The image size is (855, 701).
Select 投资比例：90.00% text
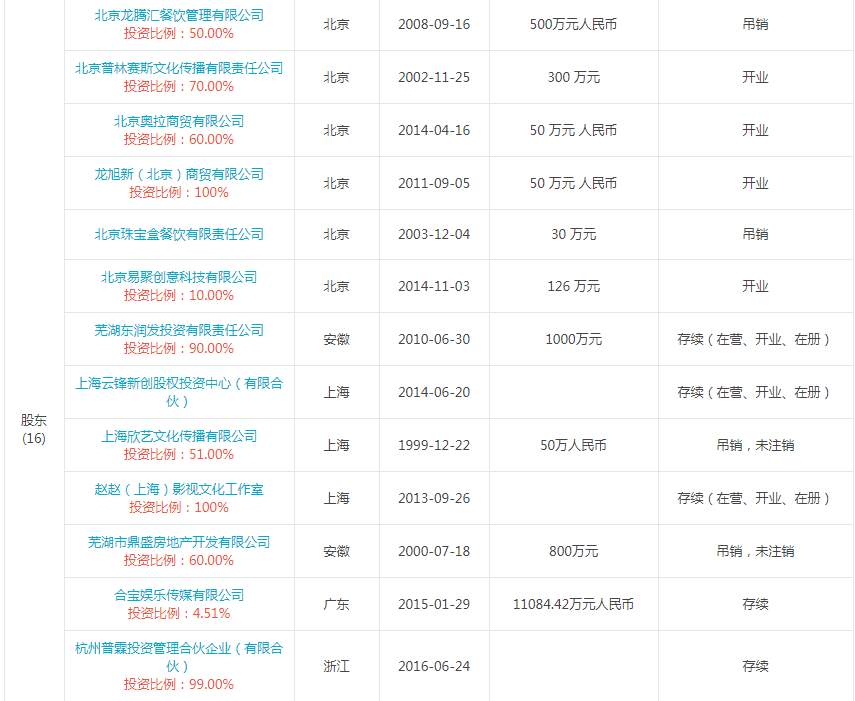point(179,348)
